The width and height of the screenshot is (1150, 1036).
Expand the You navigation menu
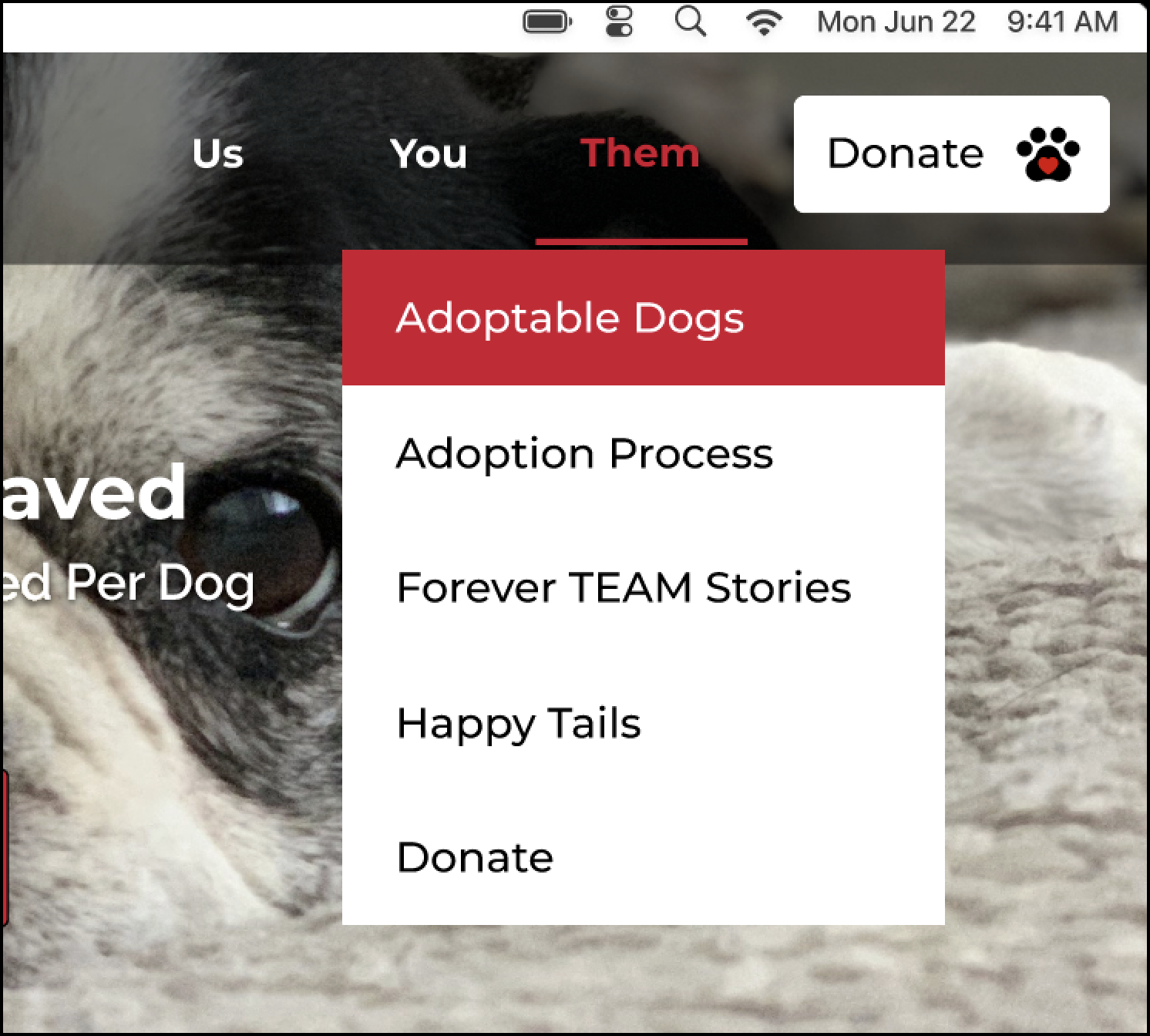429,153
